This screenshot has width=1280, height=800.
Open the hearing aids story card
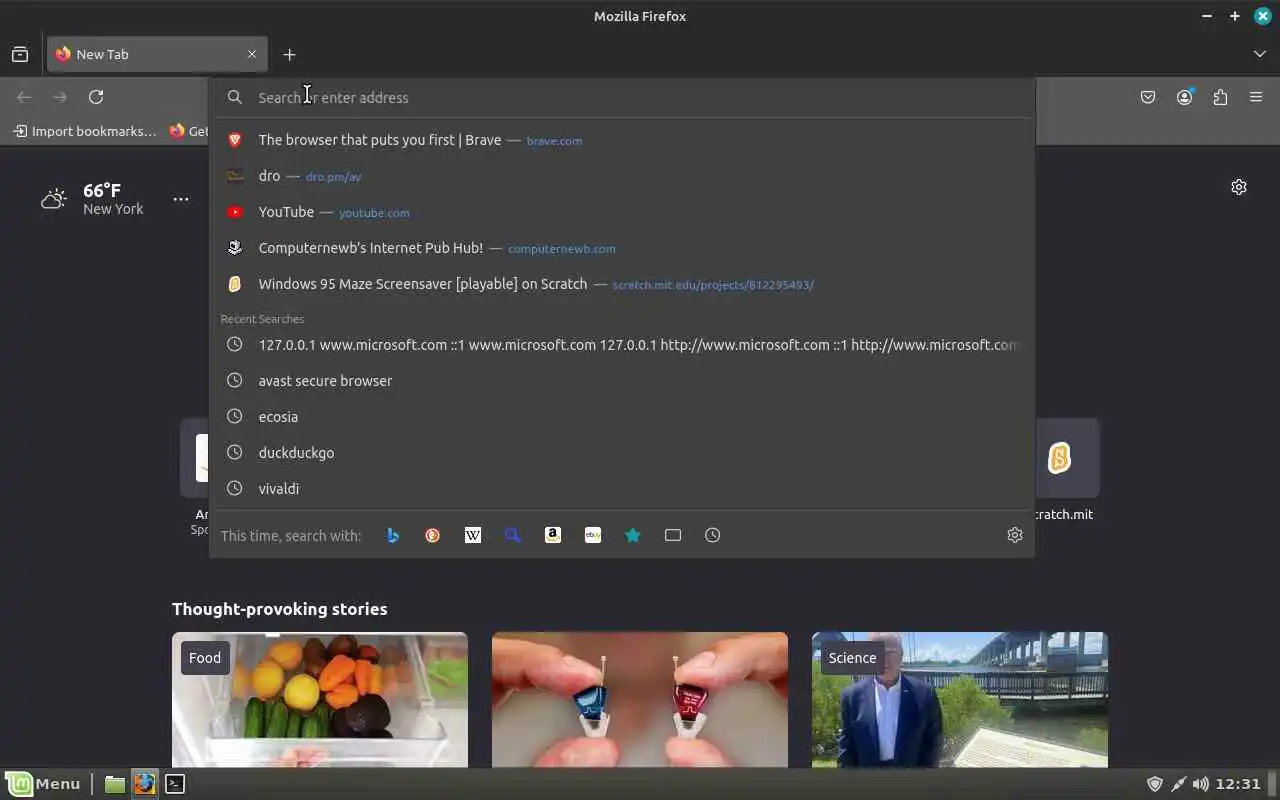point(640,700)
